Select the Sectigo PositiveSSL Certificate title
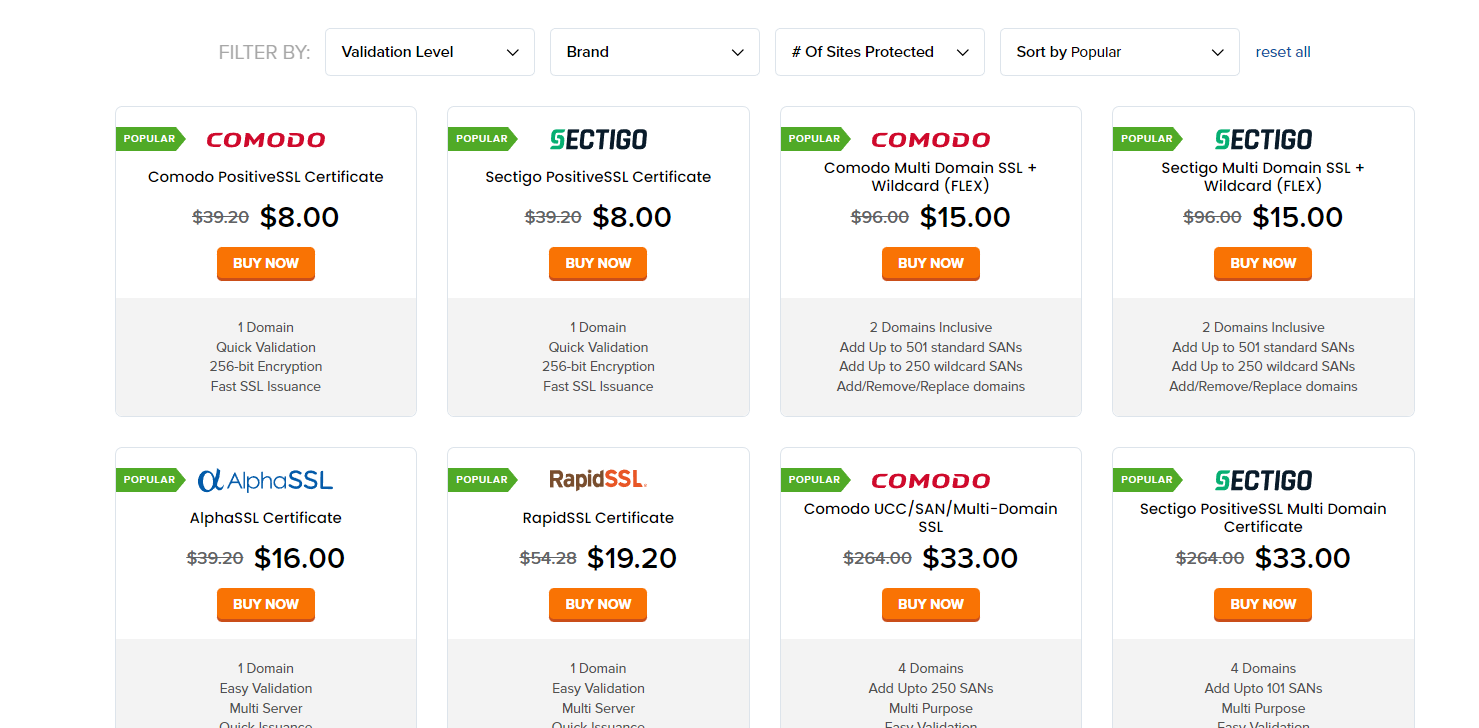Viewport: 1479px width, 728px height. pos(598,177)
